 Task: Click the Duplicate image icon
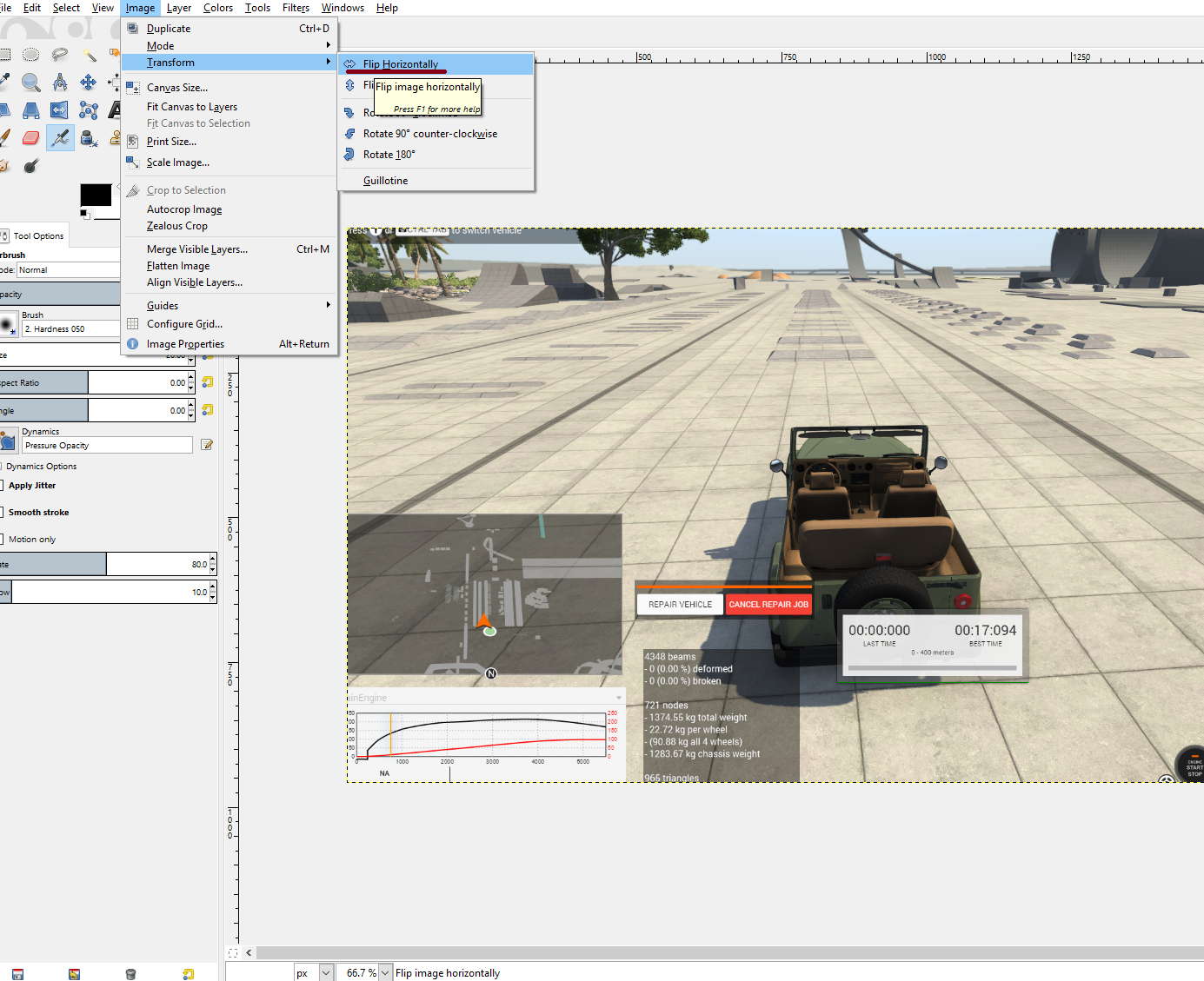click(x=133, y=29)
